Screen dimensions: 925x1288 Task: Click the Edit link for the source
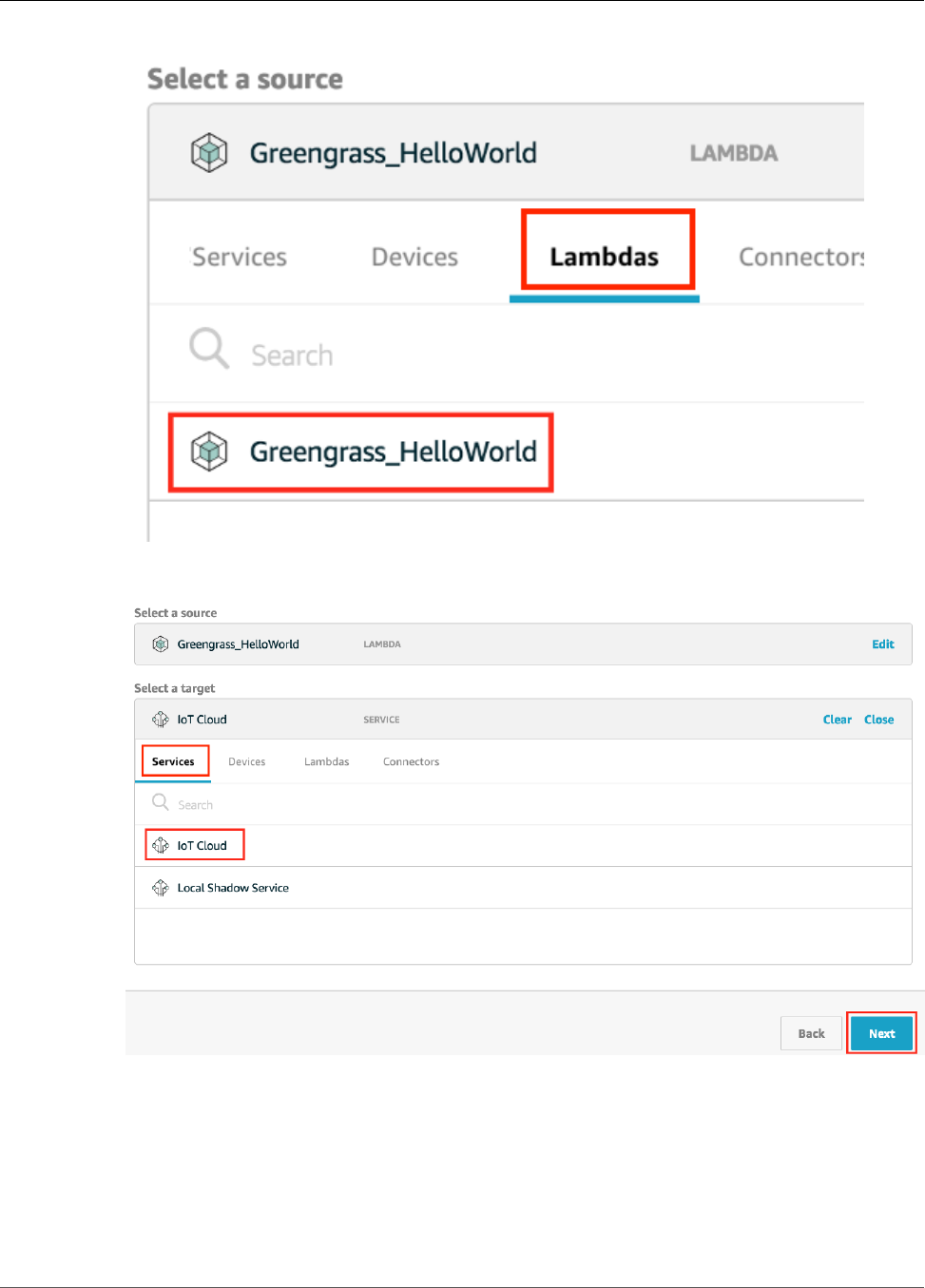[x=883, y=644]
